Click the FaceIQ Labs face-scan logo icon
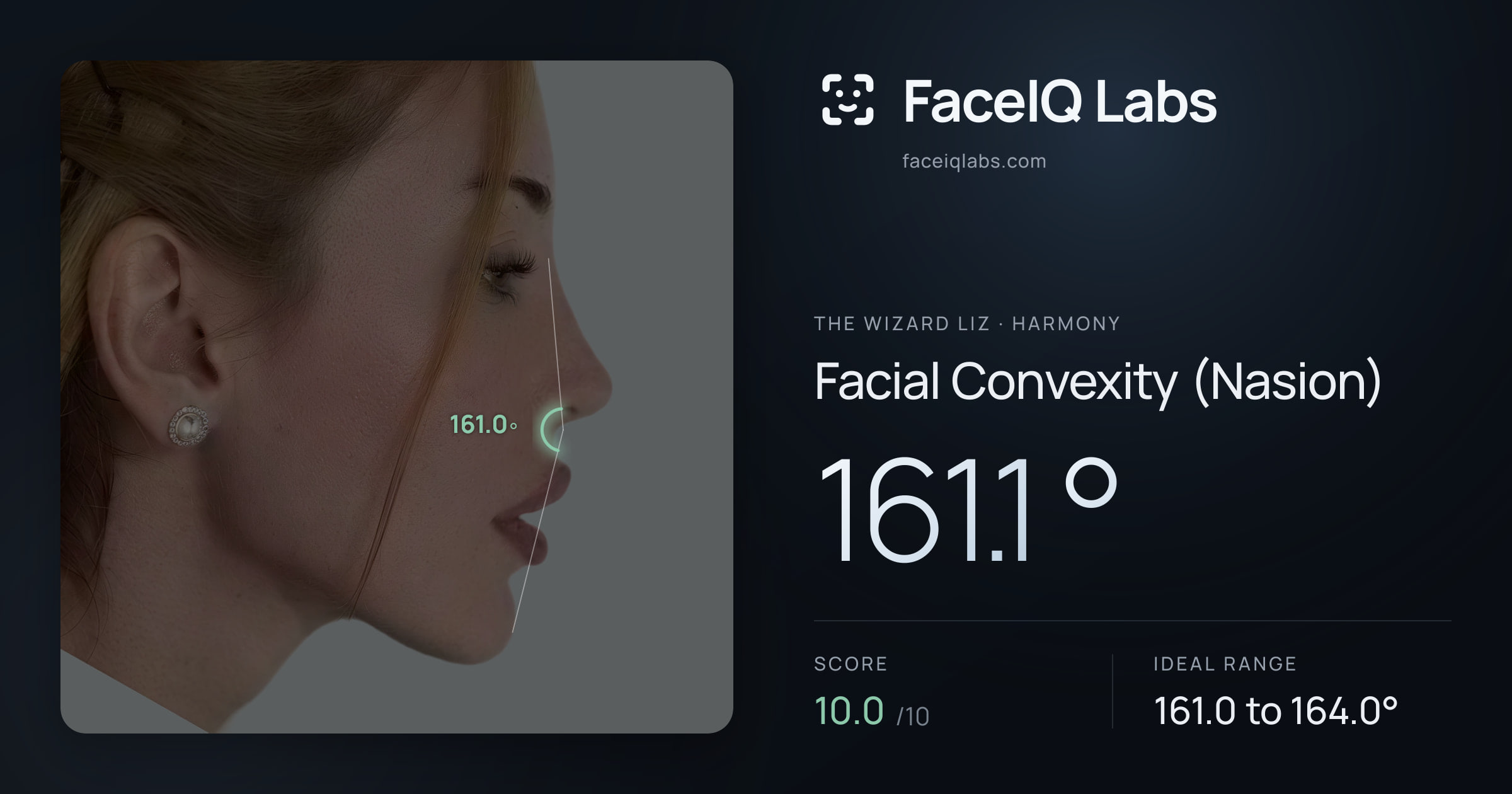 [848, 100]
